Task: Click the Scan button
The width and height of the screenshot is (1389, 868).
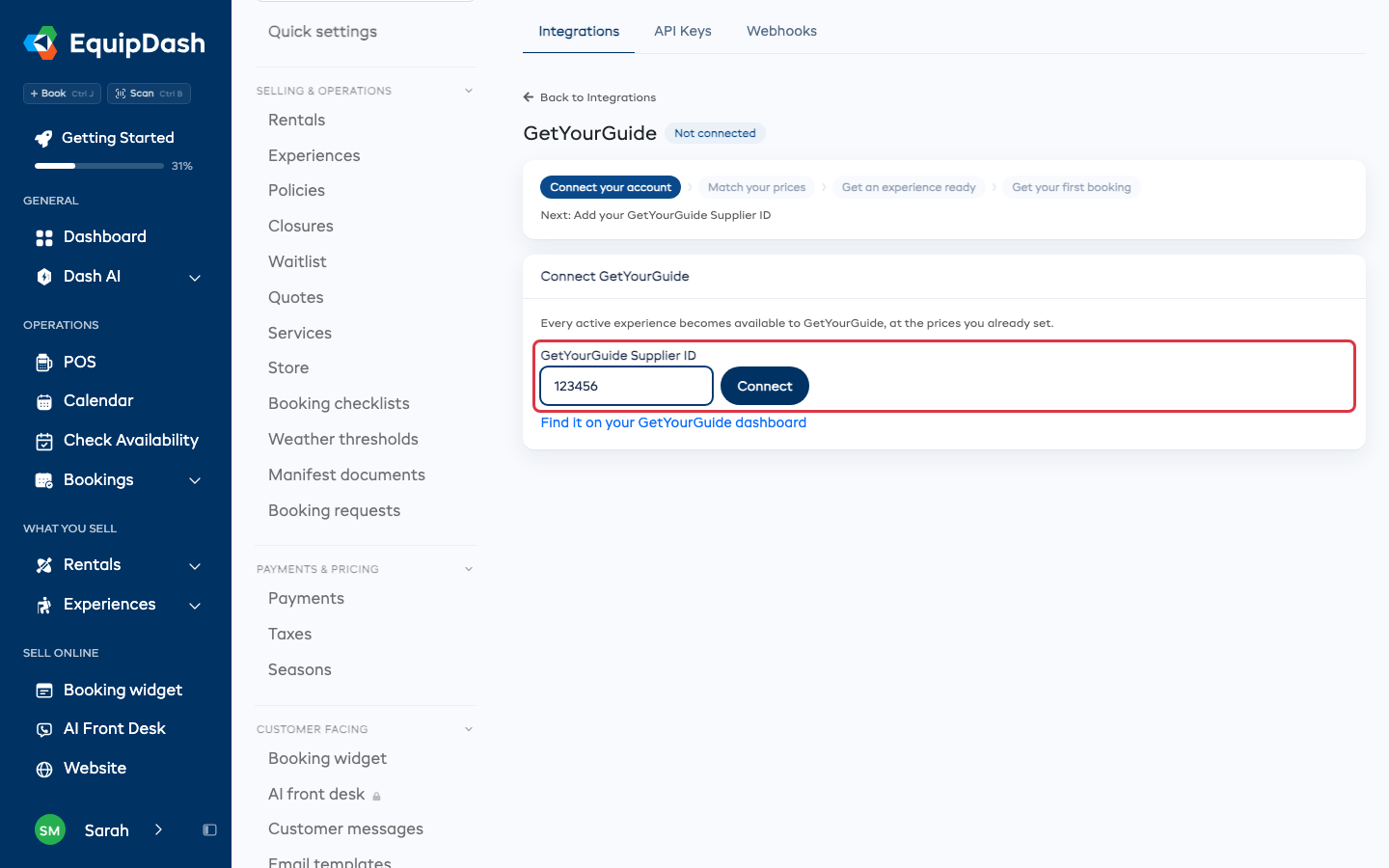Action: pos(149,94)
